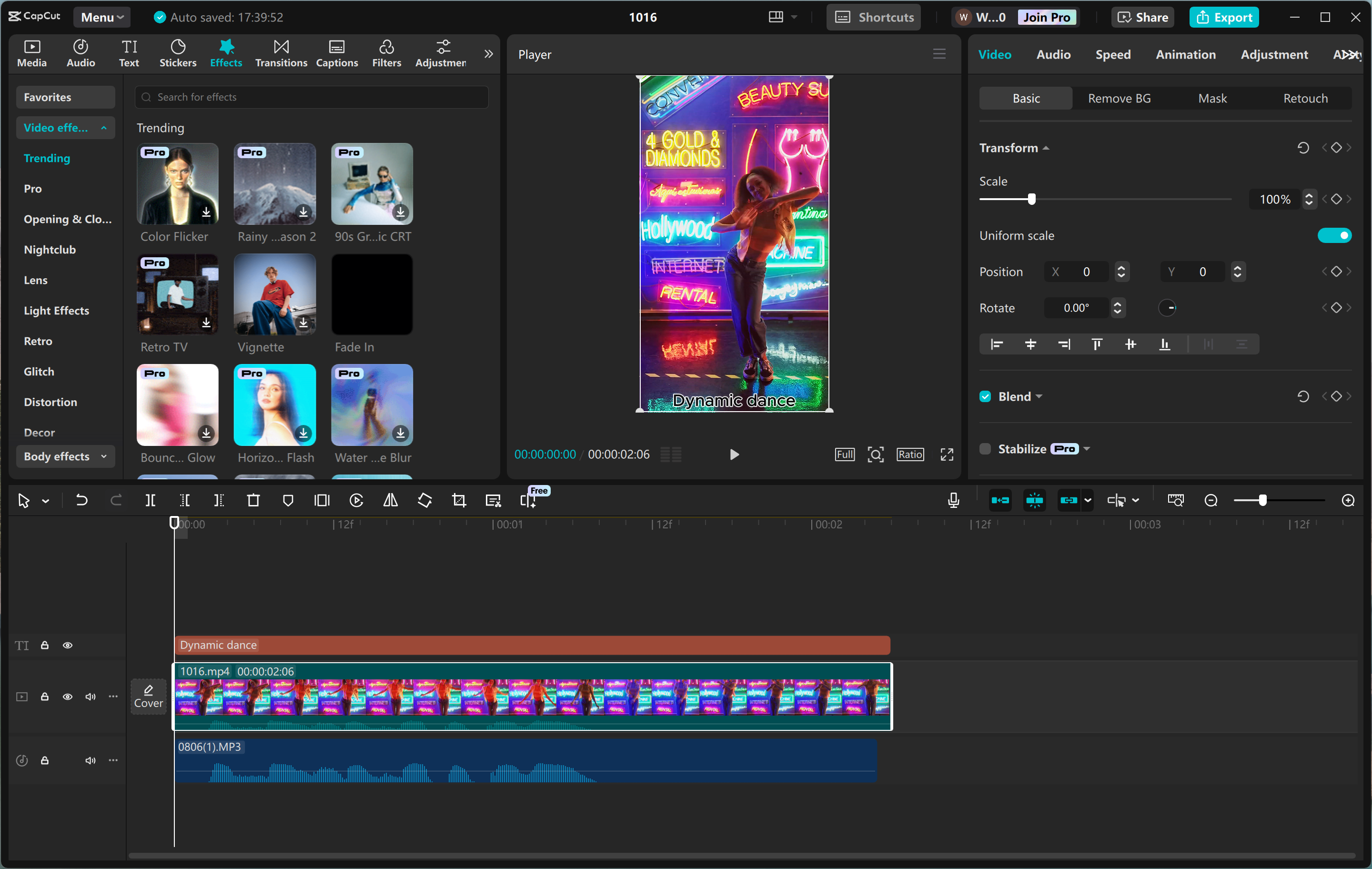Disable Uniform scale in Transform settings
This screenshot has width=1372, height=869.
coord(1335,235)
